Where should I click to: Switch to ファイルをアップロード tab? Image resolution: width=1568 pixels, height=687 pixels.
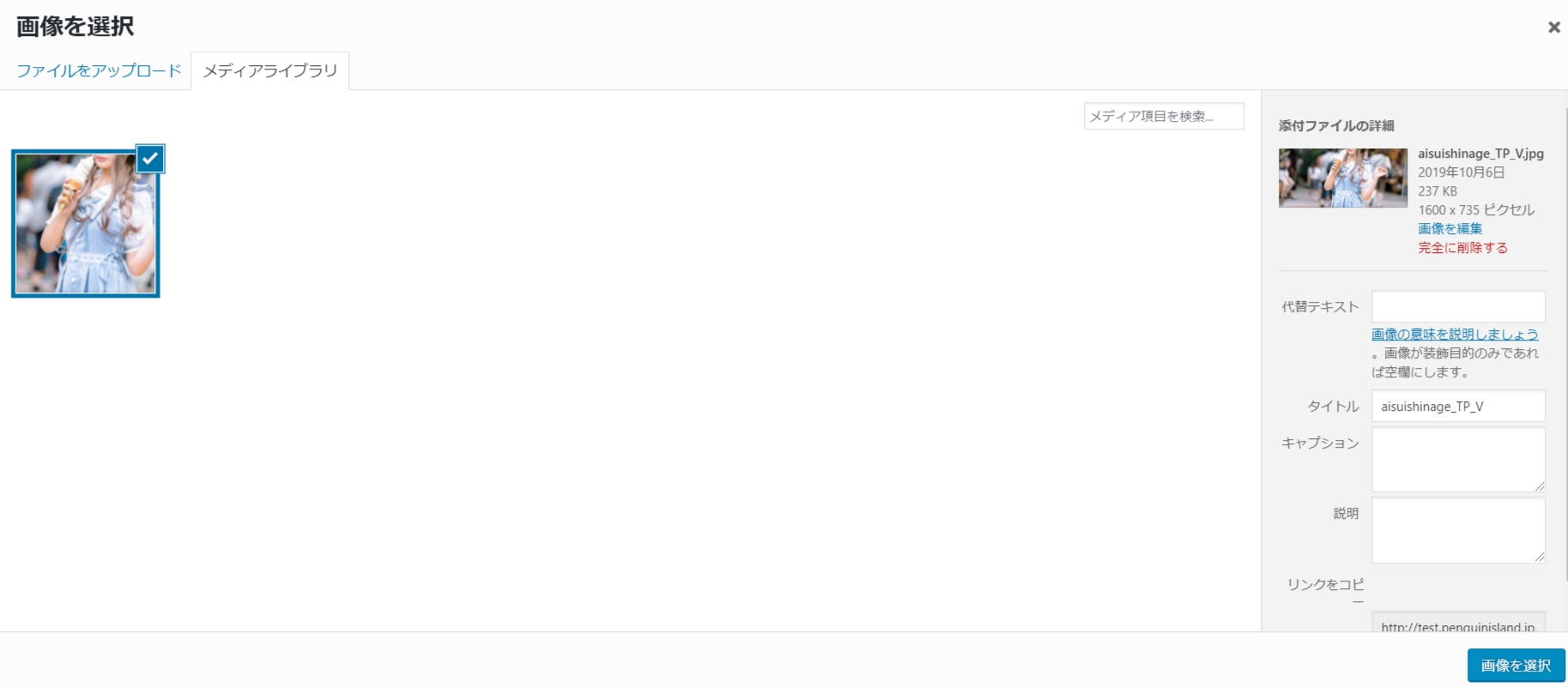point(99,71)
